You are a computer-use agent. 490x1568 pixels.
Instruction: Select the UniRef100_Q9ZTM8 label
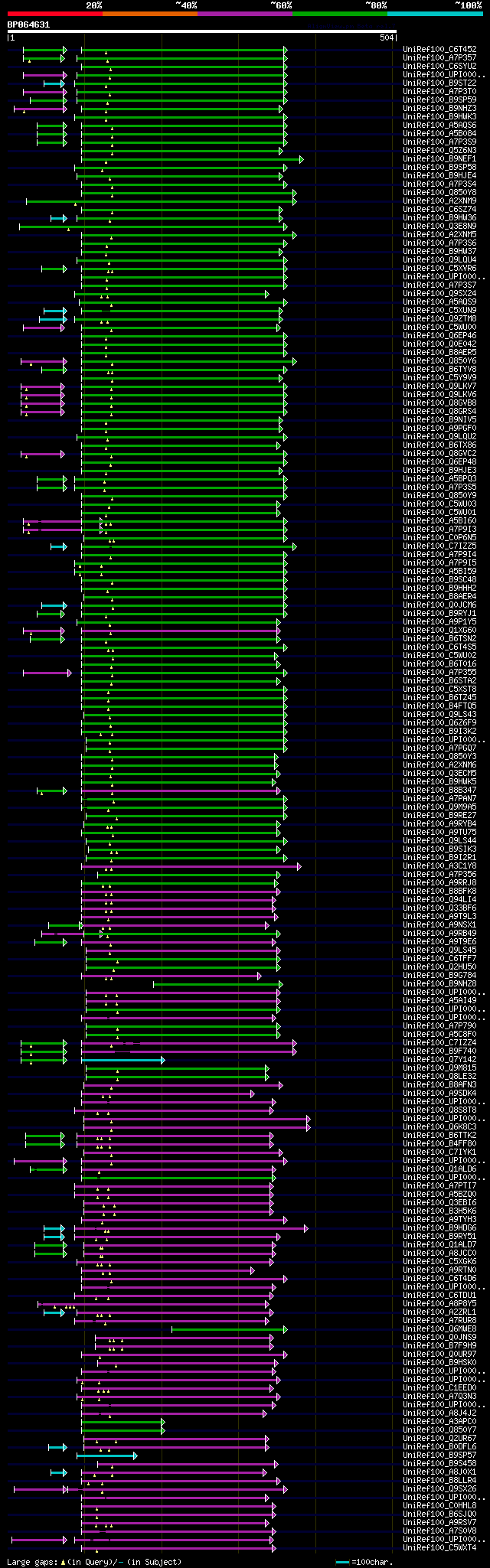point(439,319)
